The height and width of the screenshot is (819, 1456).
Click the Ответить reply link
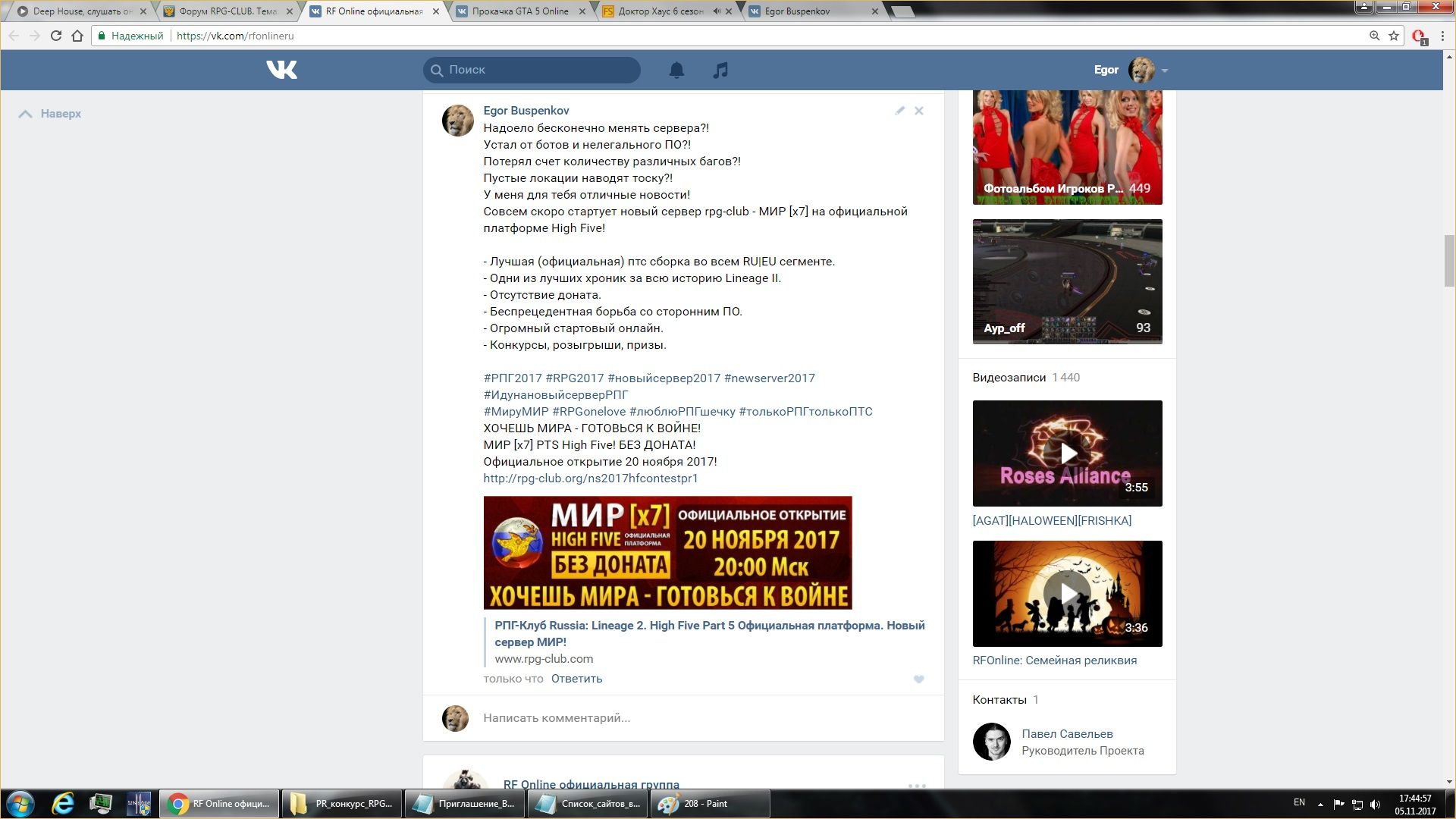[576, 679]
